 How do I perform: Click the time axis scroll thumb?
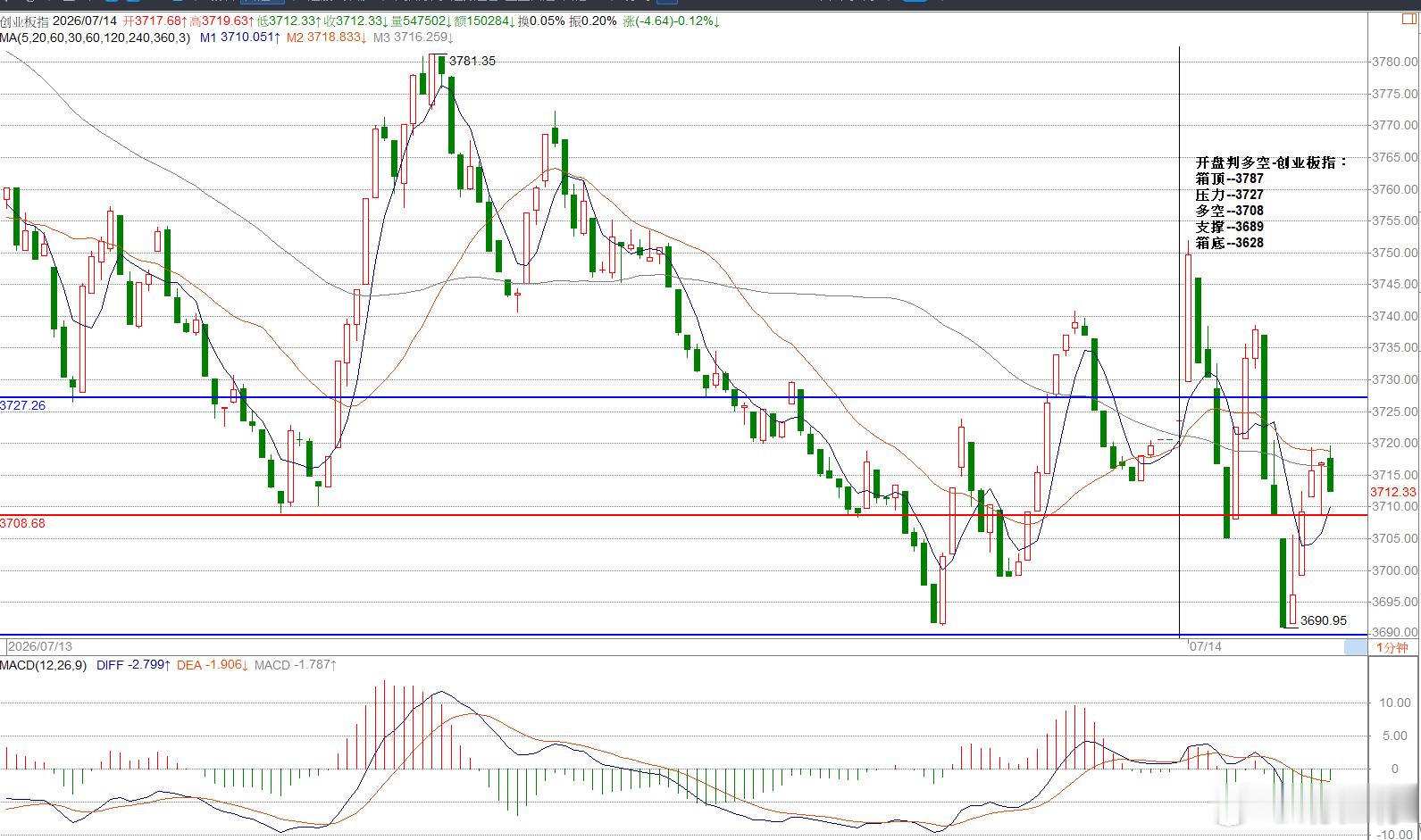(1355, 646)
